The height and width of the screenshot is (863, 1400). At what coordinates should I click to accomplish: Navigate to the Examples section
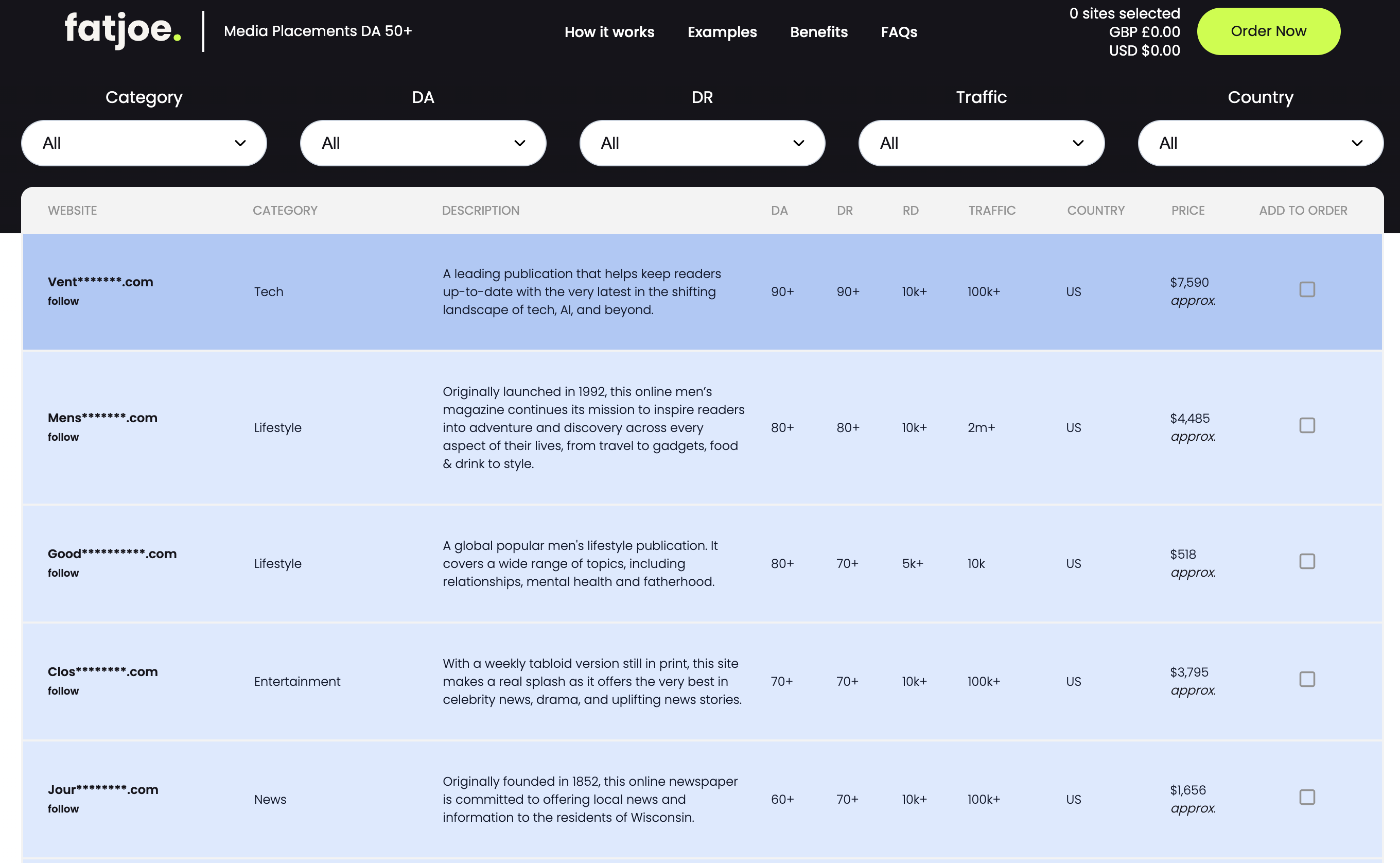[x=722, y=32]
